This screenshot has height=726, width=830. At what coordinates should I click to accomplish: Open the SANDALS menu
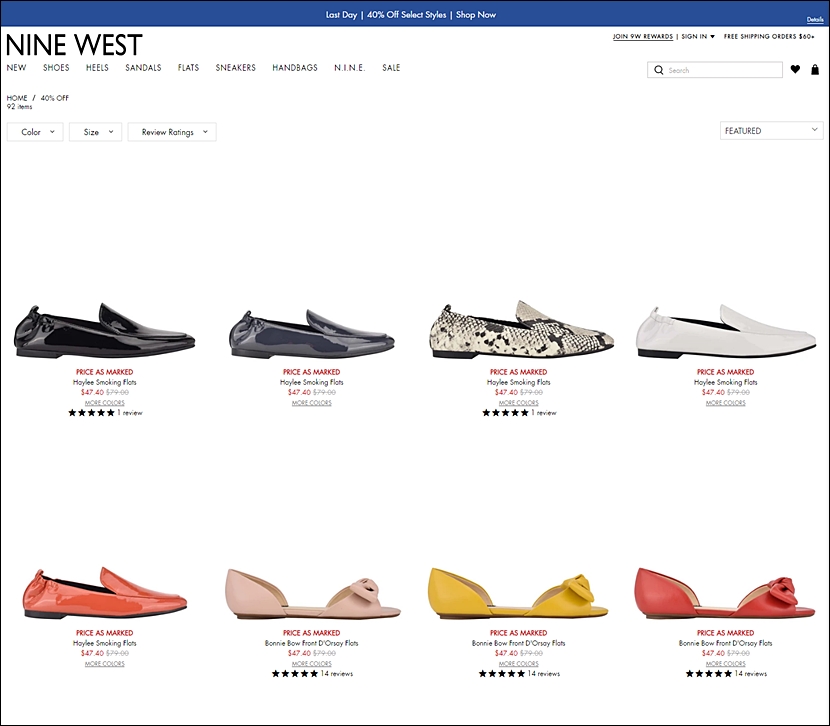tap(143, 68)
